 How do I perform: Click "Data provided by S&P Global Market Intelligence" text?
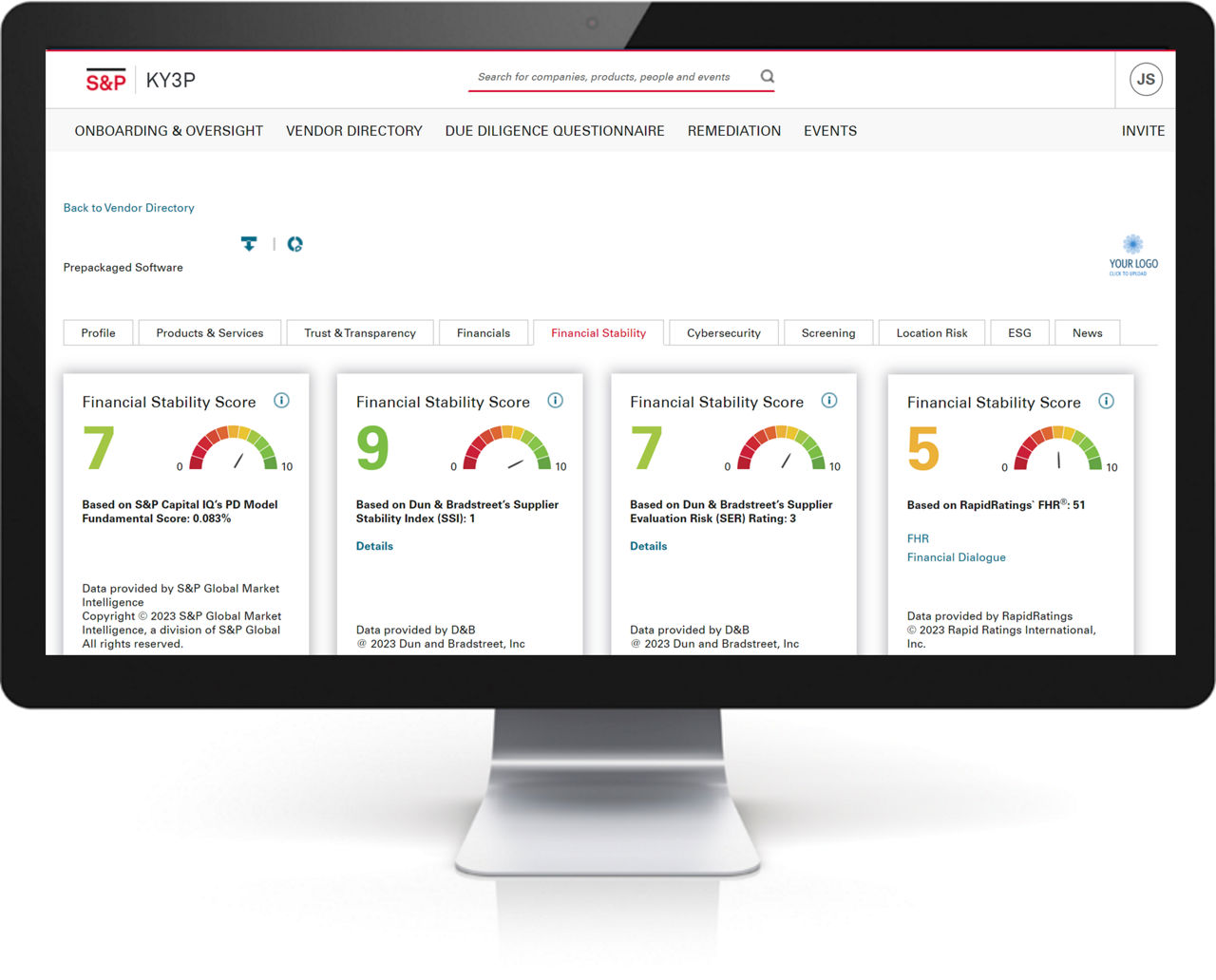[180, 595]
